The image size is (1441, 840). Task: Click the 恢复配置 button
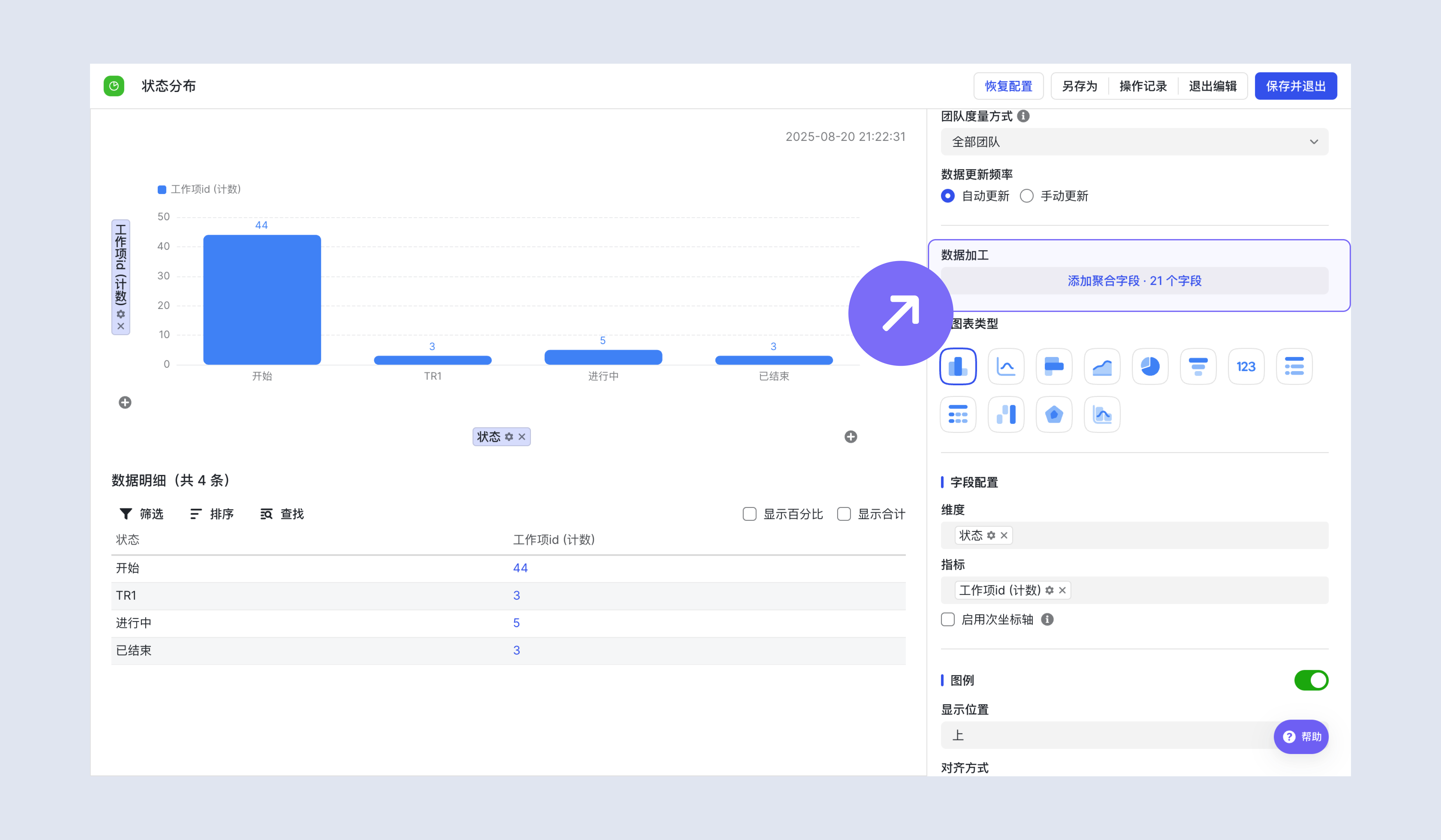coord(1008,86)
